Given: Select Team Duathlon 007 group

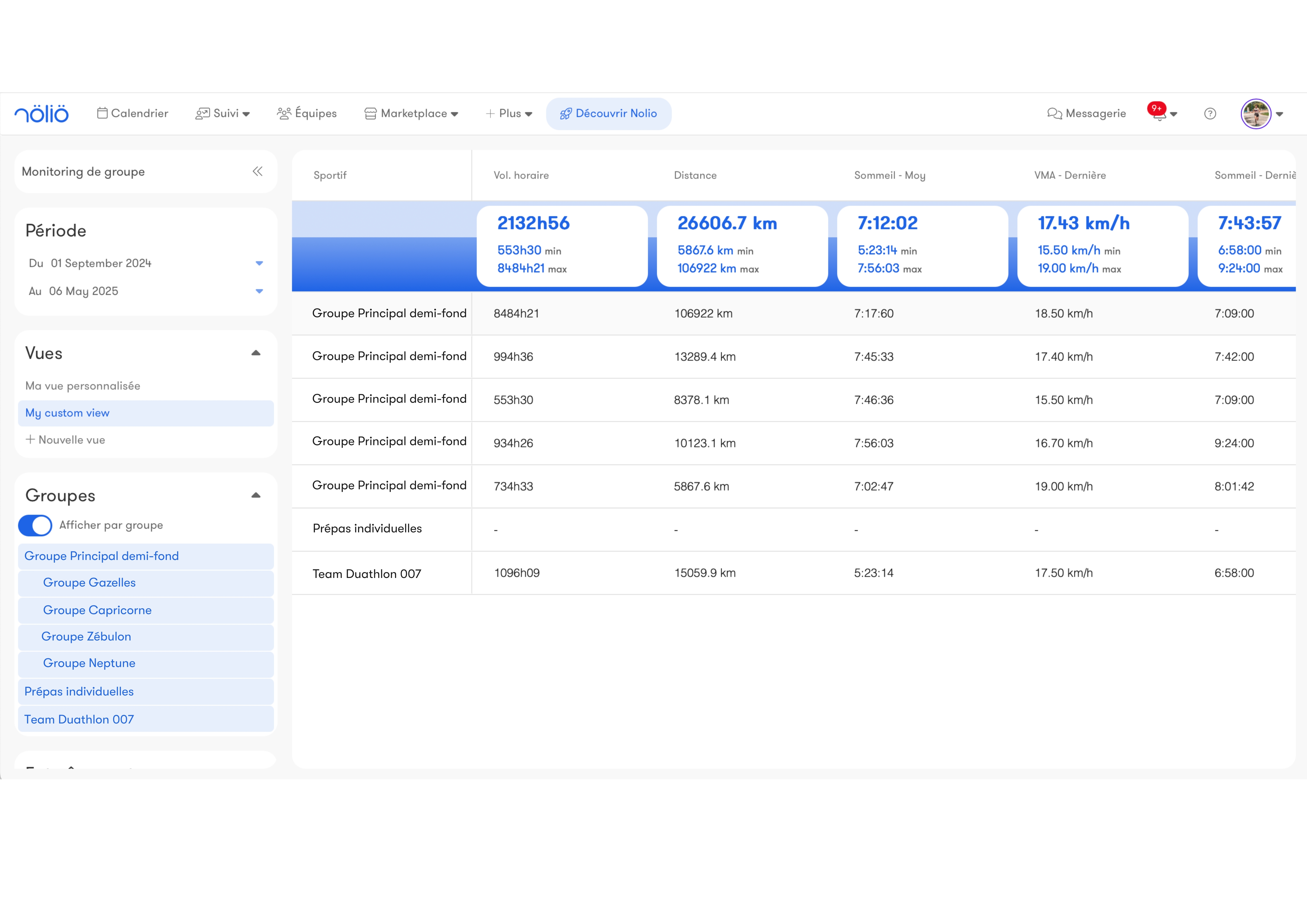Looking at the screenshot, I should pos(79,719).
